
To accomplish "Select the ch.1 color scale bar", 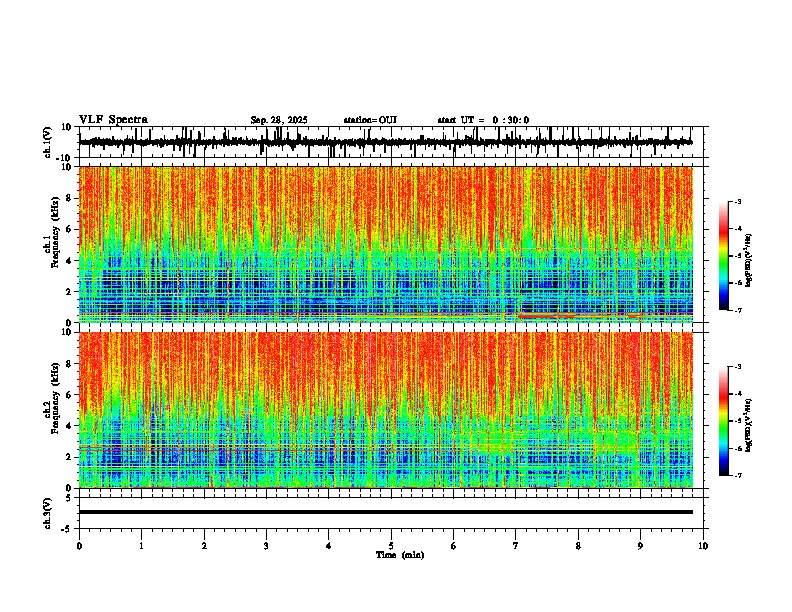I will click(723, 256).
